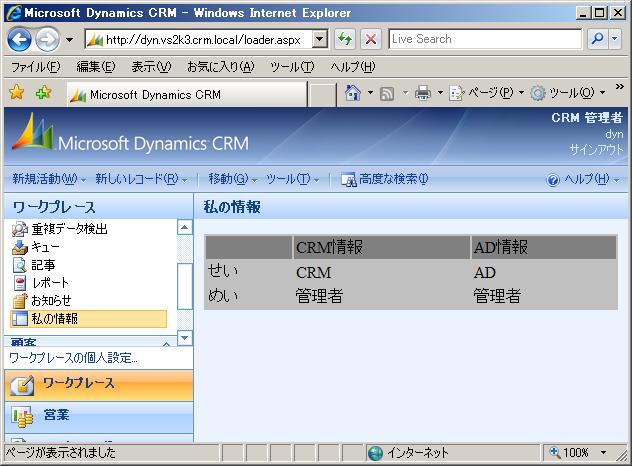632x466 pixels.
Task: Click Add to Favorites star-plus icon
Action: click(x=43, y=93)
